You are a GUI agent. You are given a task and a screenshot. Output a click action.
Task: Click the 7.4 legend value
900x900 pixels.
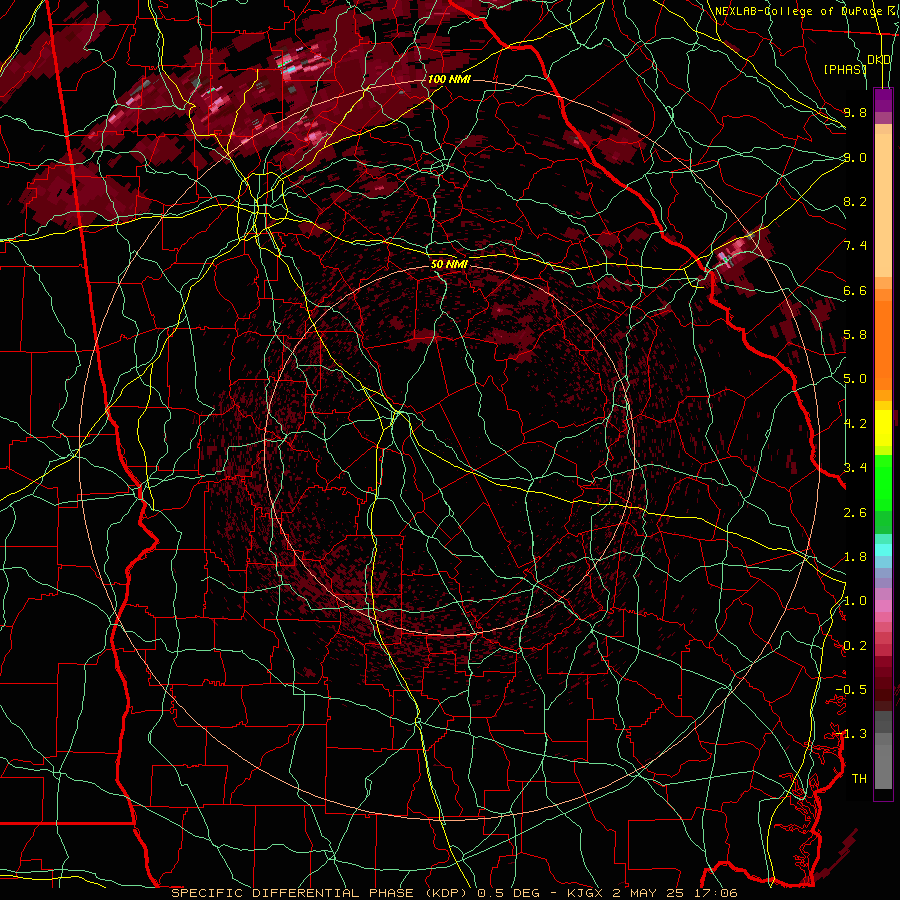(855, 246)
